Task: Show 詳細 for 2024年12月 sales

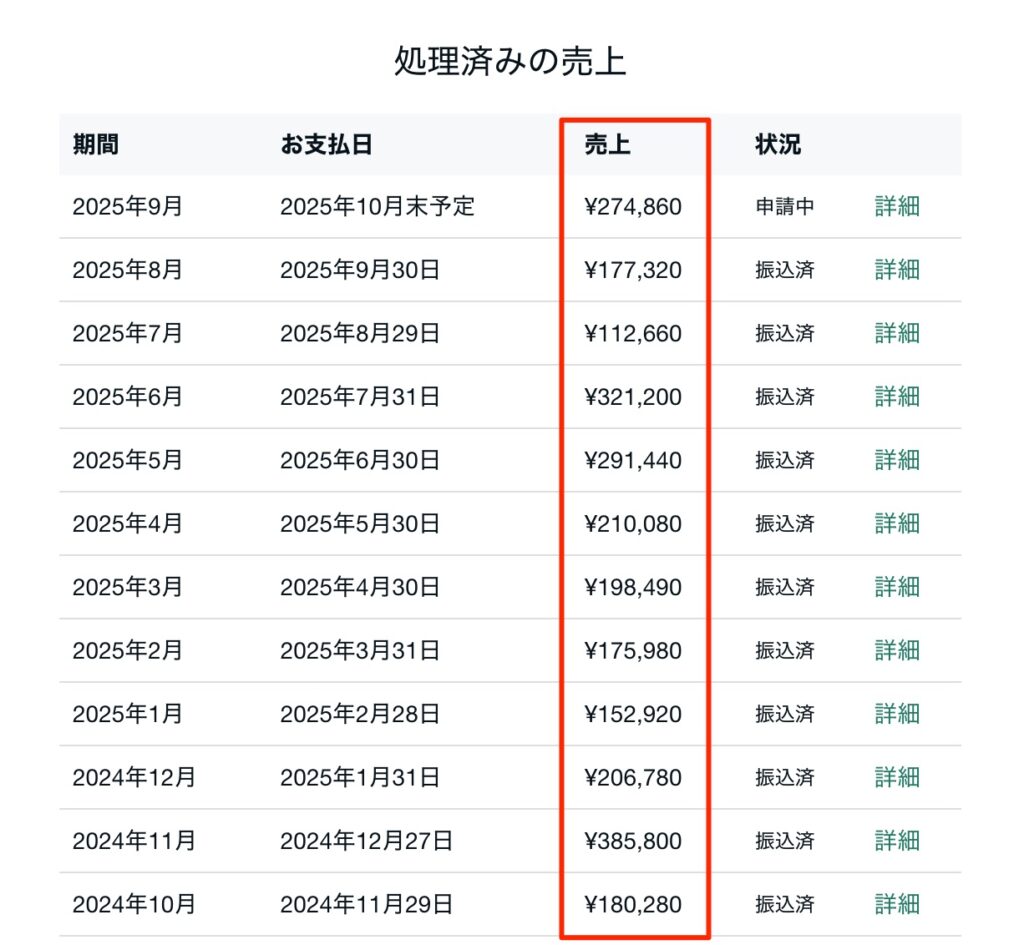Action: 897,777
